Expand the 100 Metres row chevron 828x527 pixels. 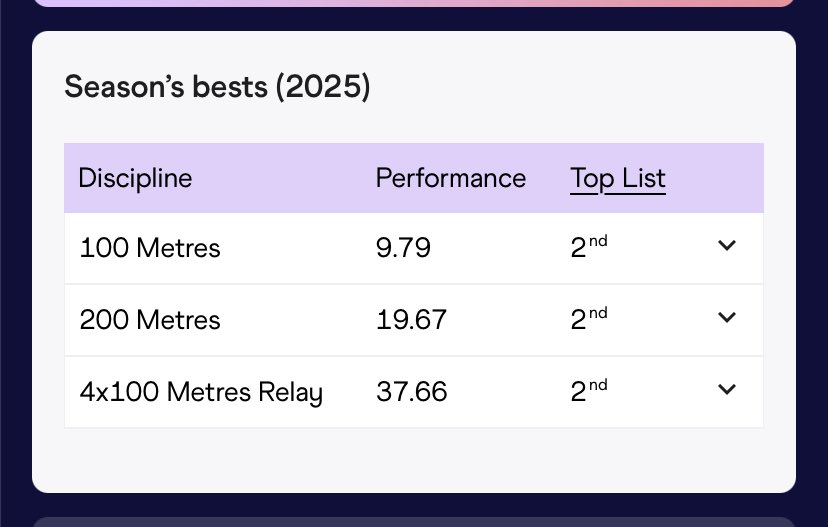727,246
